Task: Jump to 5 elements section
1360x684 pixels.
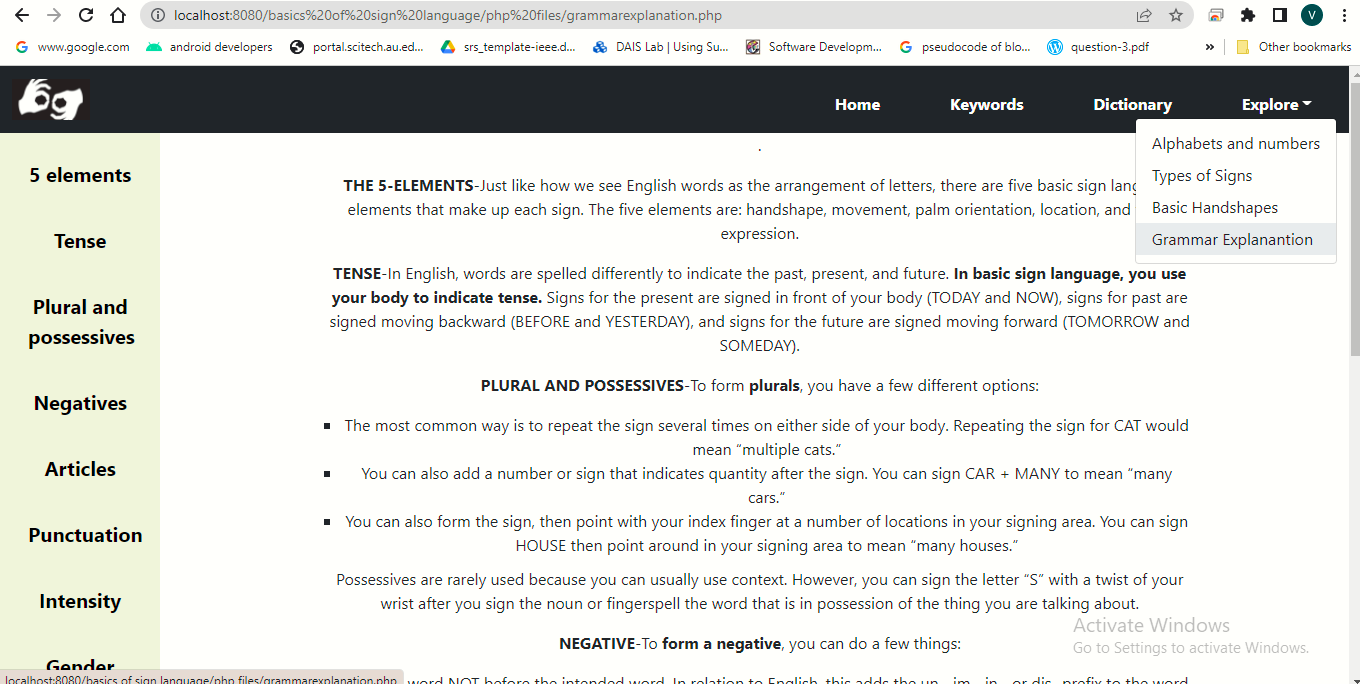Action: pyautogui.click(x=80, y=175)
